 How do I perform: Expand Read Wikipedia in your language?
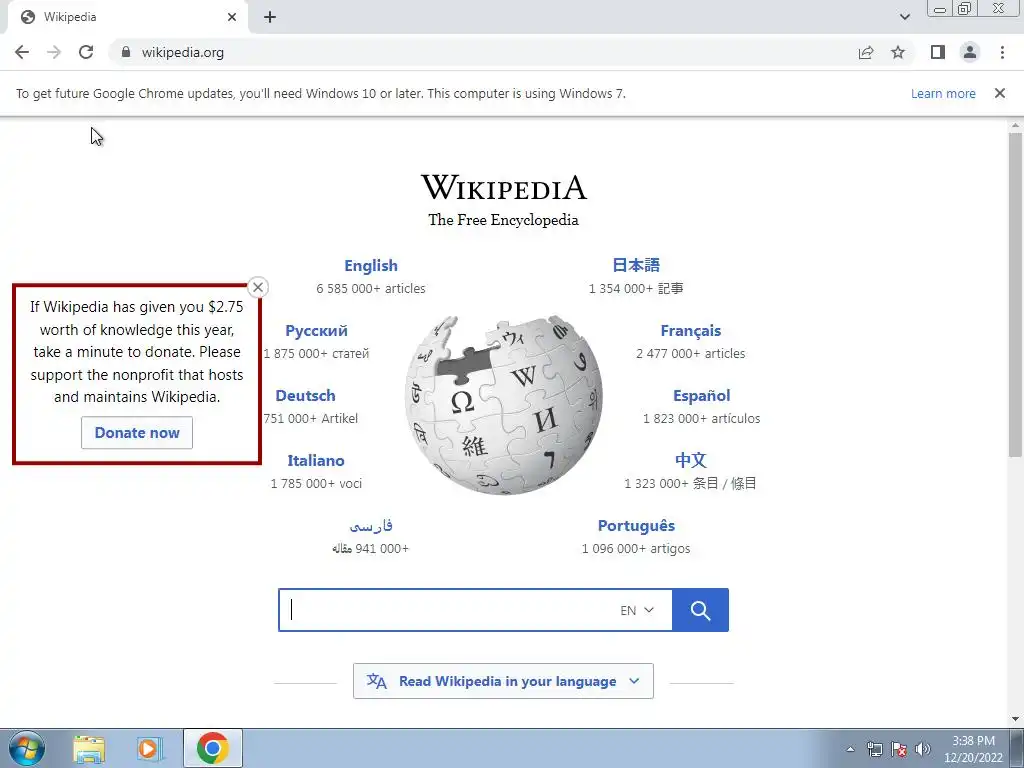pos(504,681)
